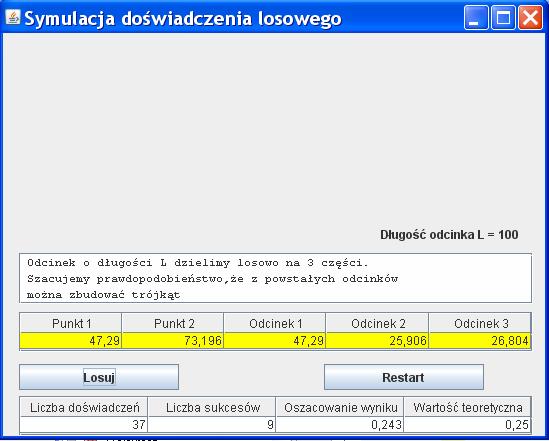549x441 pixels.
Task: Select the Punkt 1 column header
Action: click(71, 323)
